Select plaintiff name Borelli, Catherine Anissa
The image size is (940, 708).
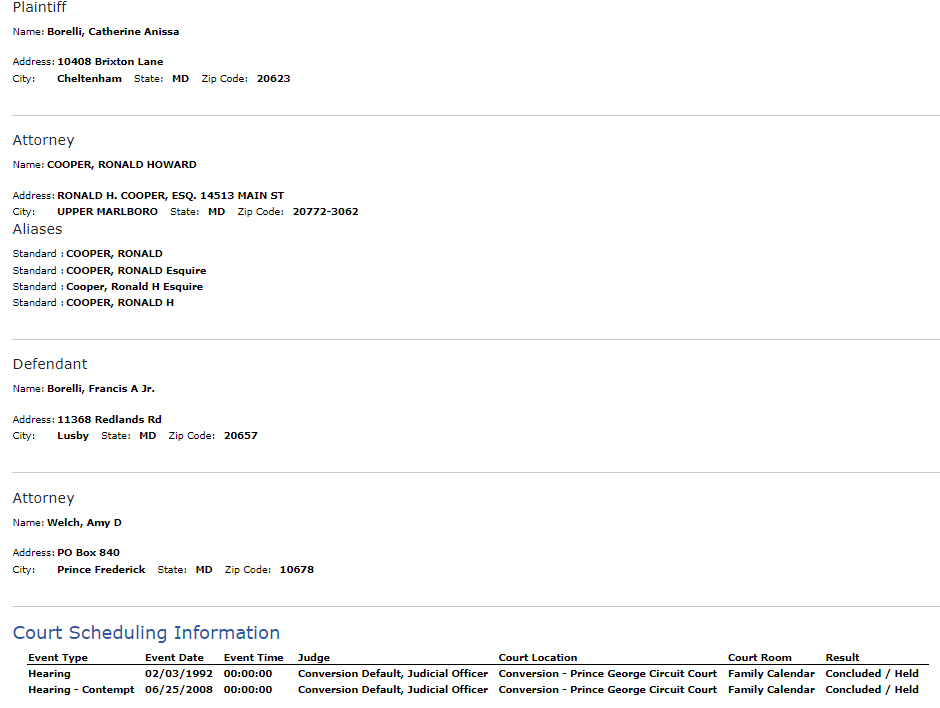(x=113, y=32)
